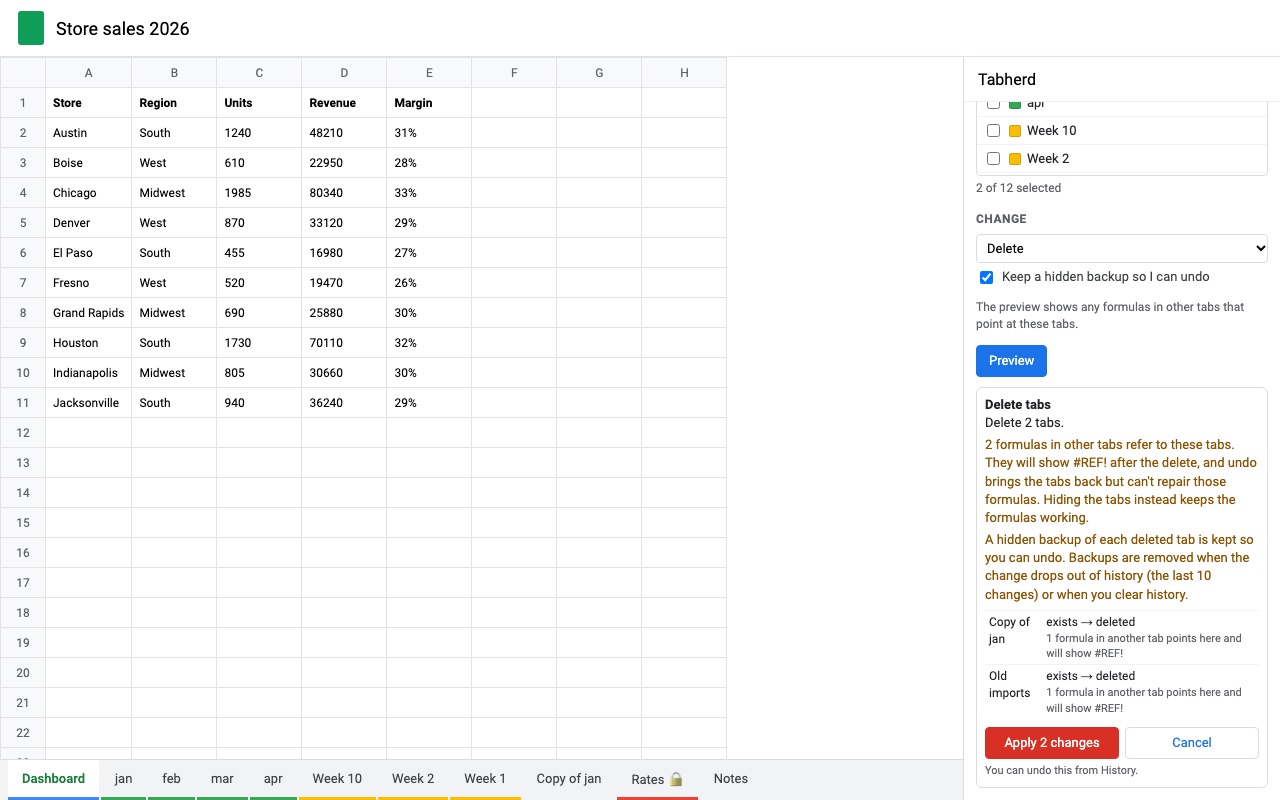
Task: Select row 5 header
Action: [x=23, y=223]
